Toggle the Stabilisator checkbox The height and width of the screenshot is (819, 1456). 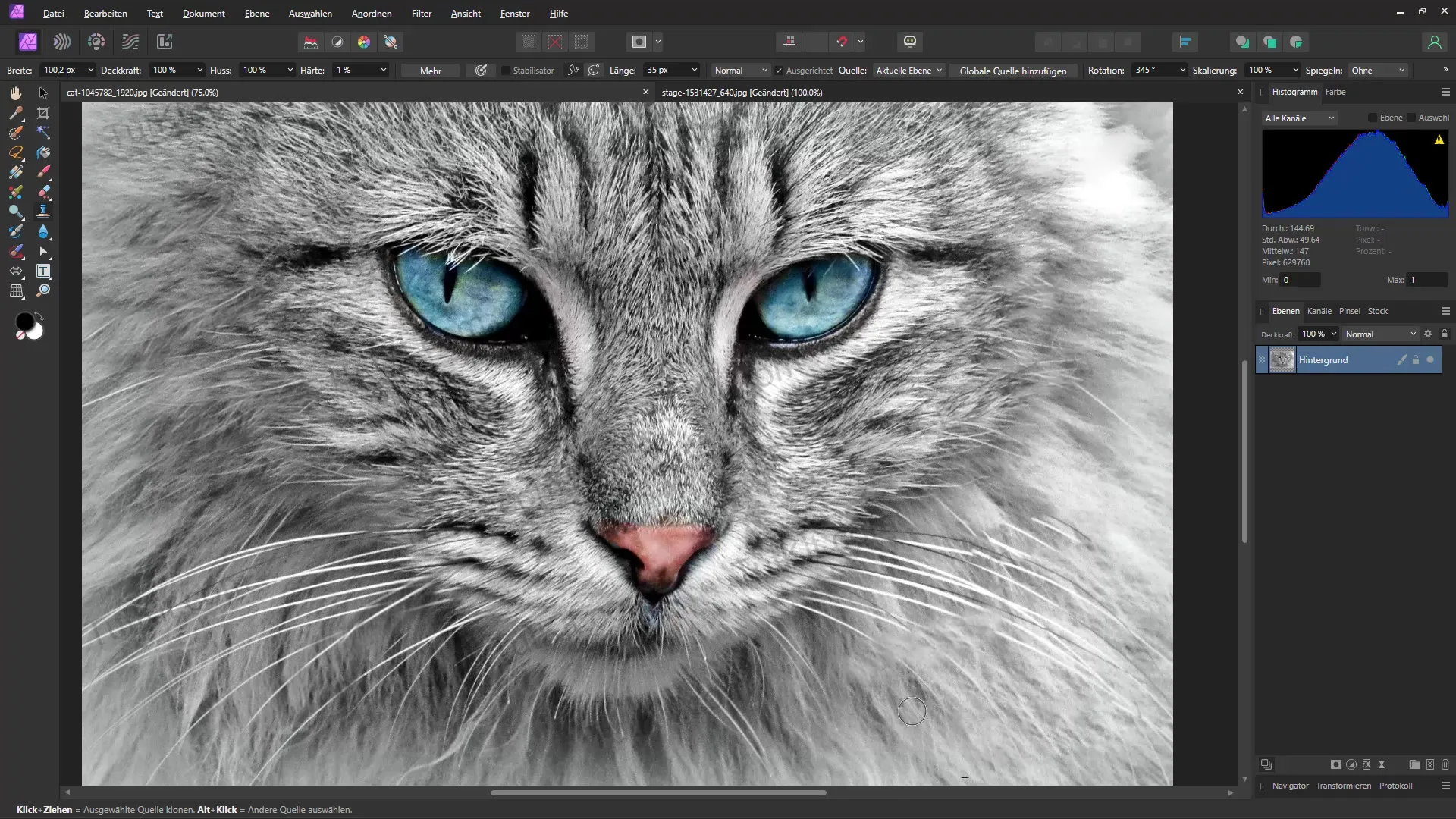pyautogui.click(x=506, y=71)
